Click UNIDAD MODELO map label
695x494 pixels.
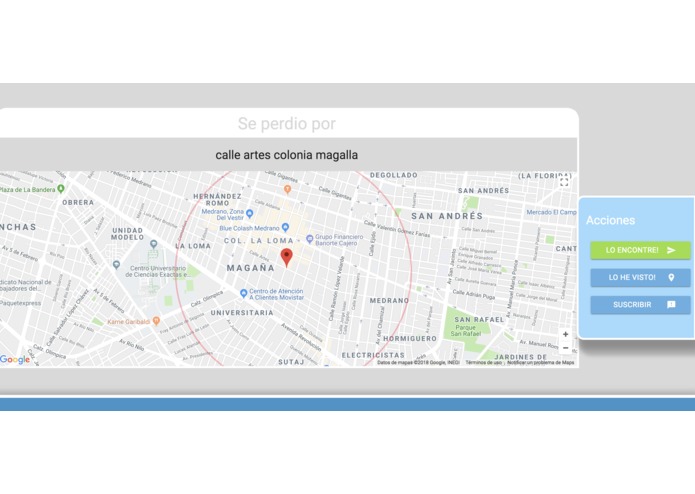click(128, 234)
